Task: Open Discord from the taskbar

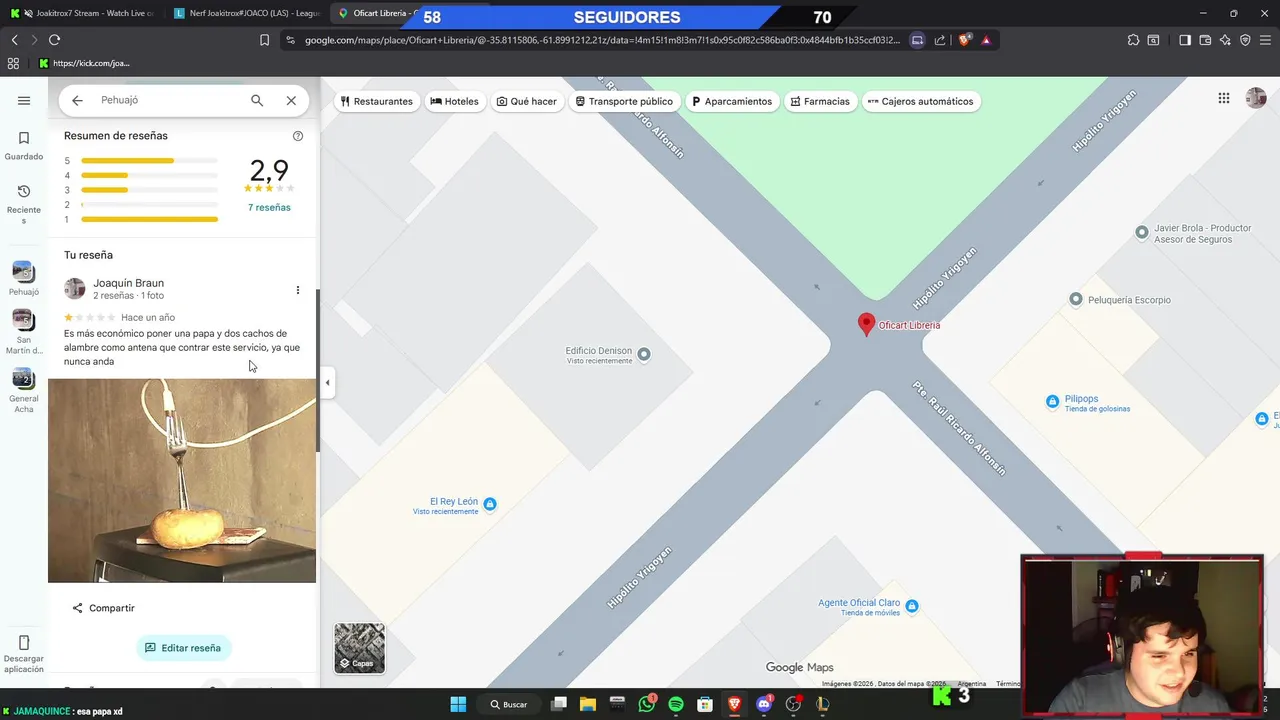Action: pyautogui.click(x=764, y=704)
